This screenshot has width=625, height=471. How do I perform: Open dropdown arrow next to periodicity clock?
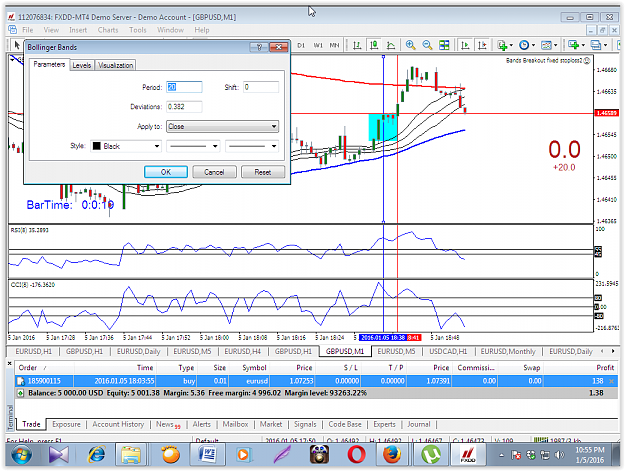(533, 45)
